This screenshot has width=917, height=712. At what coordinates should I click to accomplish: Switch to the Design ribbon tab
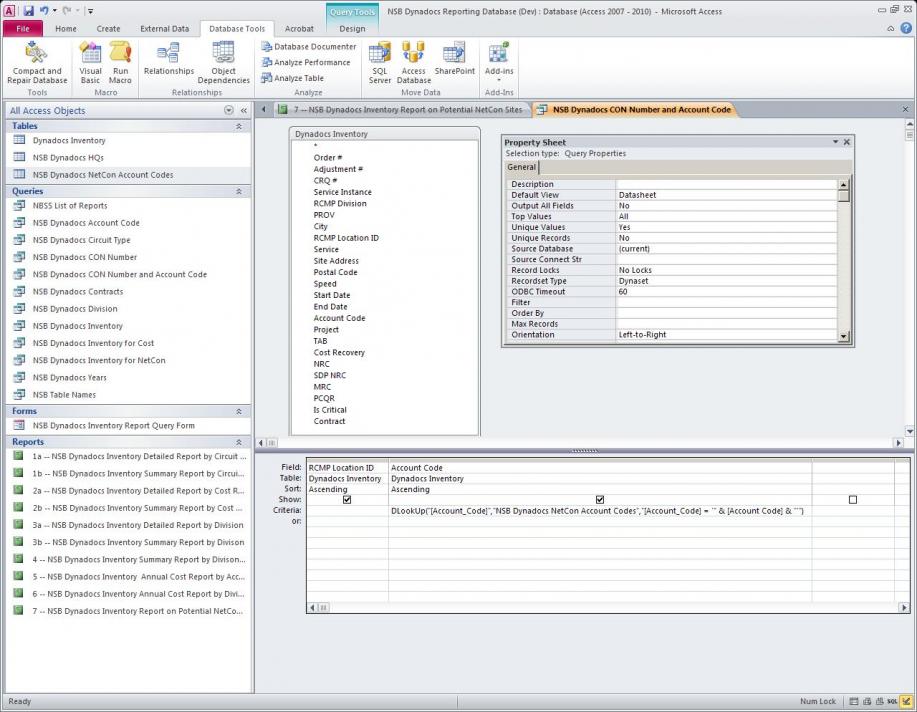tap(352, 29)
